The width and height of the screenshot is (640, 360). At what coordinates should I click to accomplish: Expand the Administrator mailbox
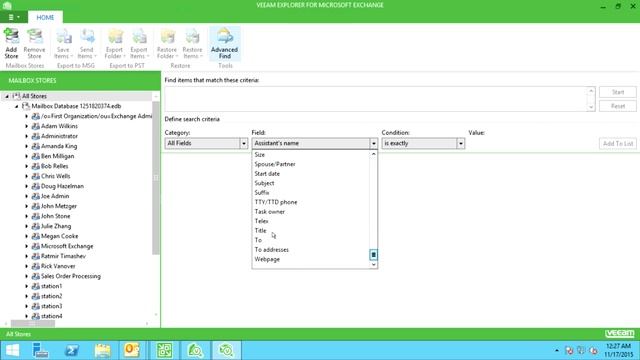[27, 136]
